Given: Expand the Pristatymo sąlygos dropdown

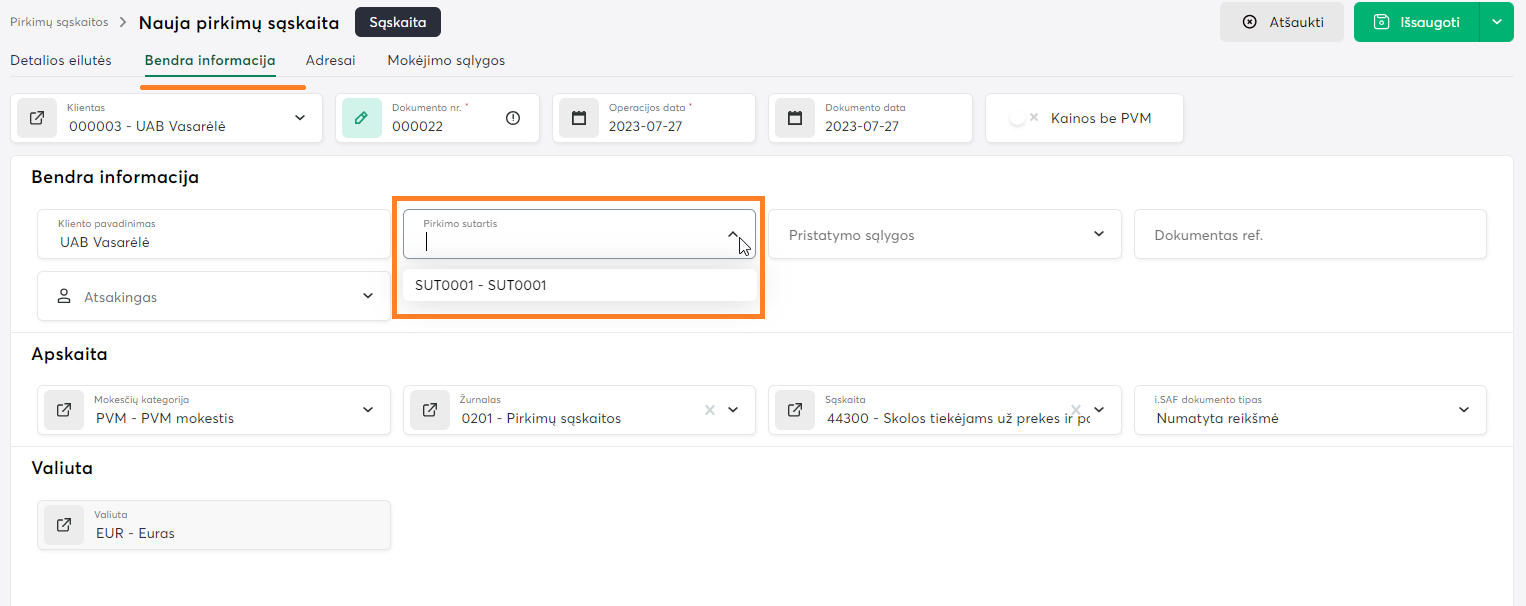Looking at the screenshot, I should tap(1098, 234).
